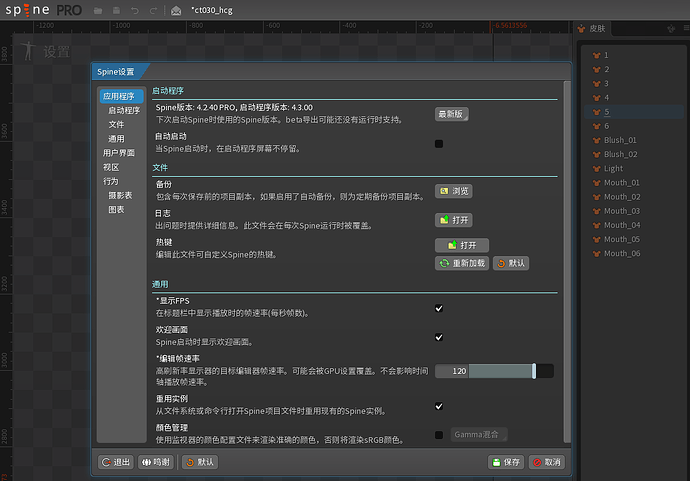Screen dimensions: 690x481
Task: Click skin icon beside Mouth_03
Action: 597,211
